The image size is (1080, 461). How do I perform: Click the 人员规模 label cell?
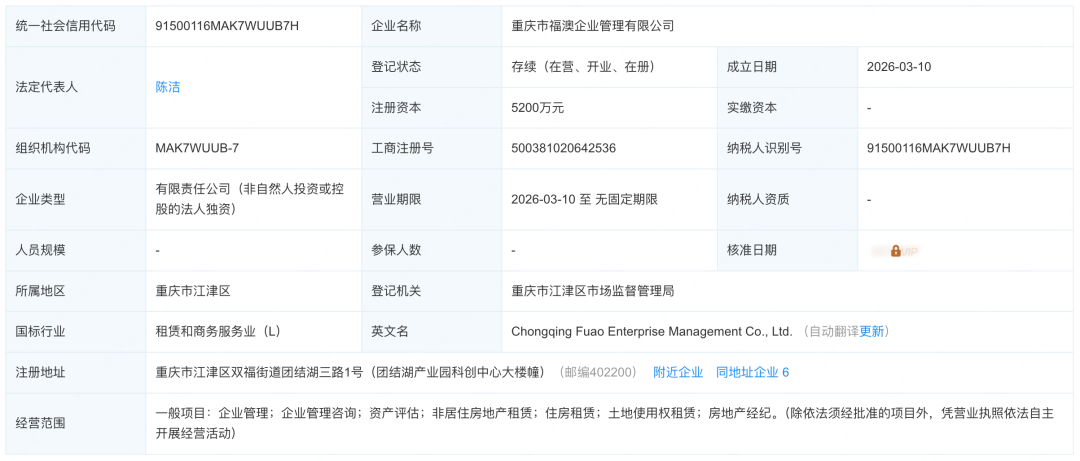click(x=76, y=250)
